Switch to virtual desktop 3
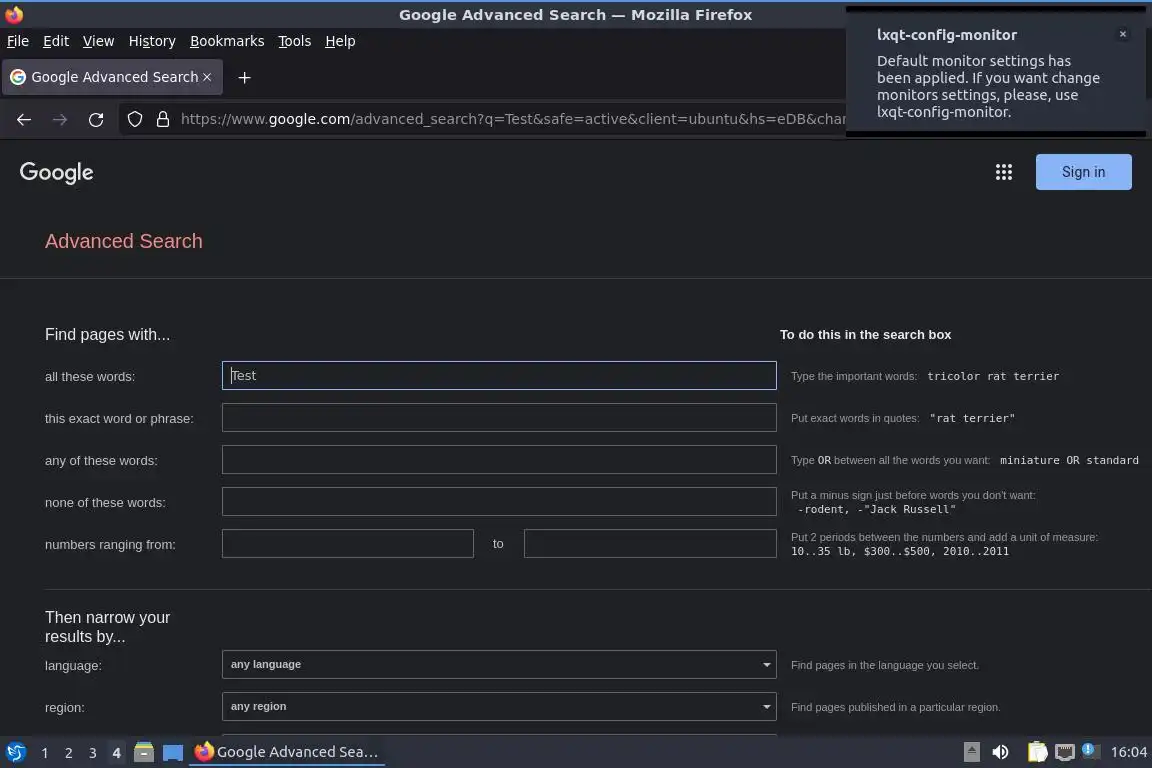1152x768 pixels. 93,753
